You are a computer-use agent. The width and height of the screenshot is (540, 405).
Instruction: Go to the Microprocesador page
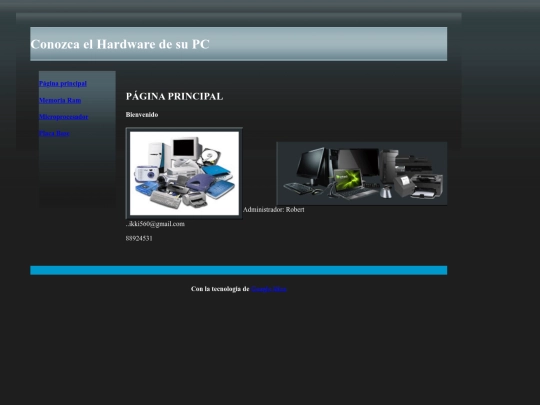(x=63, y=117)
